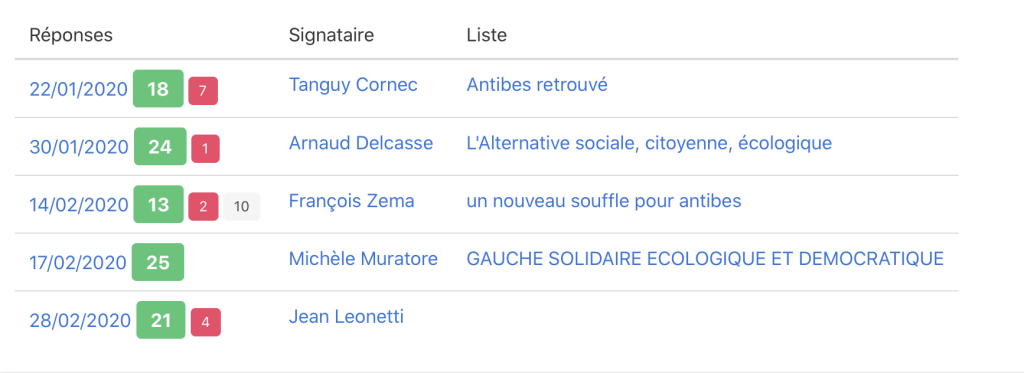This screenshot has height=373, width=1024.
Task: Click the green badge showing 25
Action: 158,262
